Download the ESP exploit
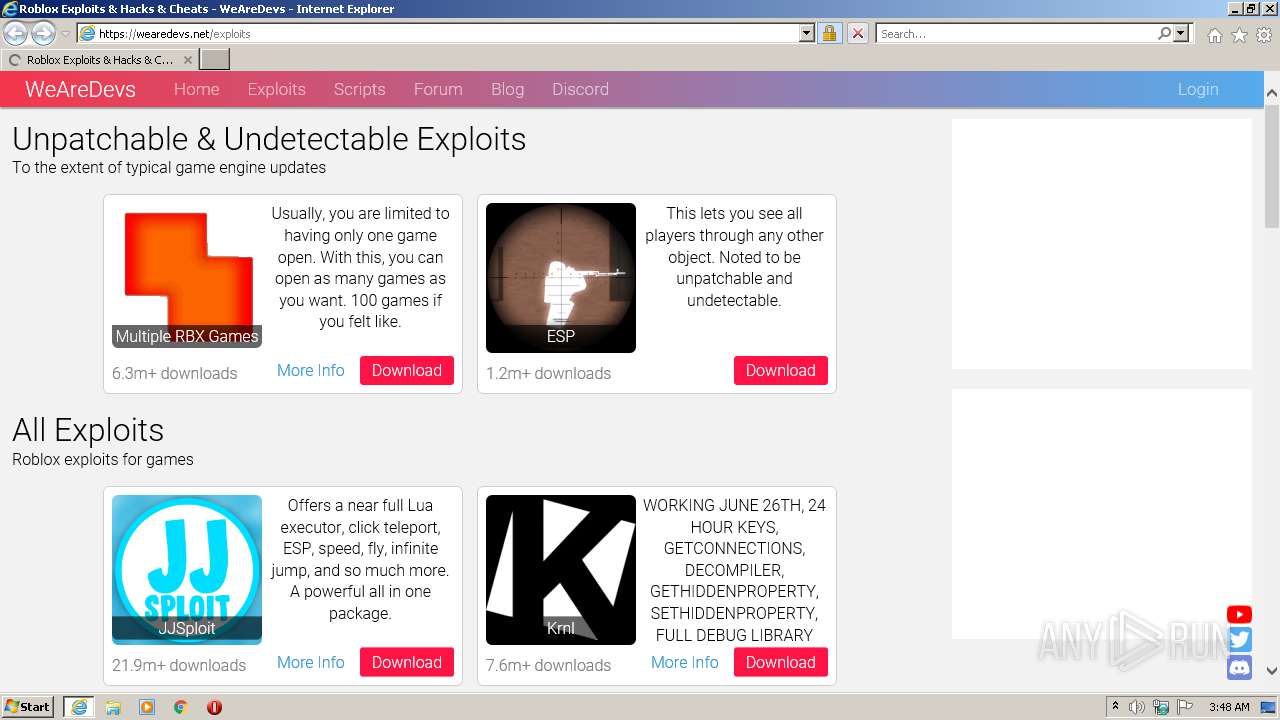Image resolution: width=1280 pixels, height=720 pixels. tap(780, 370)
